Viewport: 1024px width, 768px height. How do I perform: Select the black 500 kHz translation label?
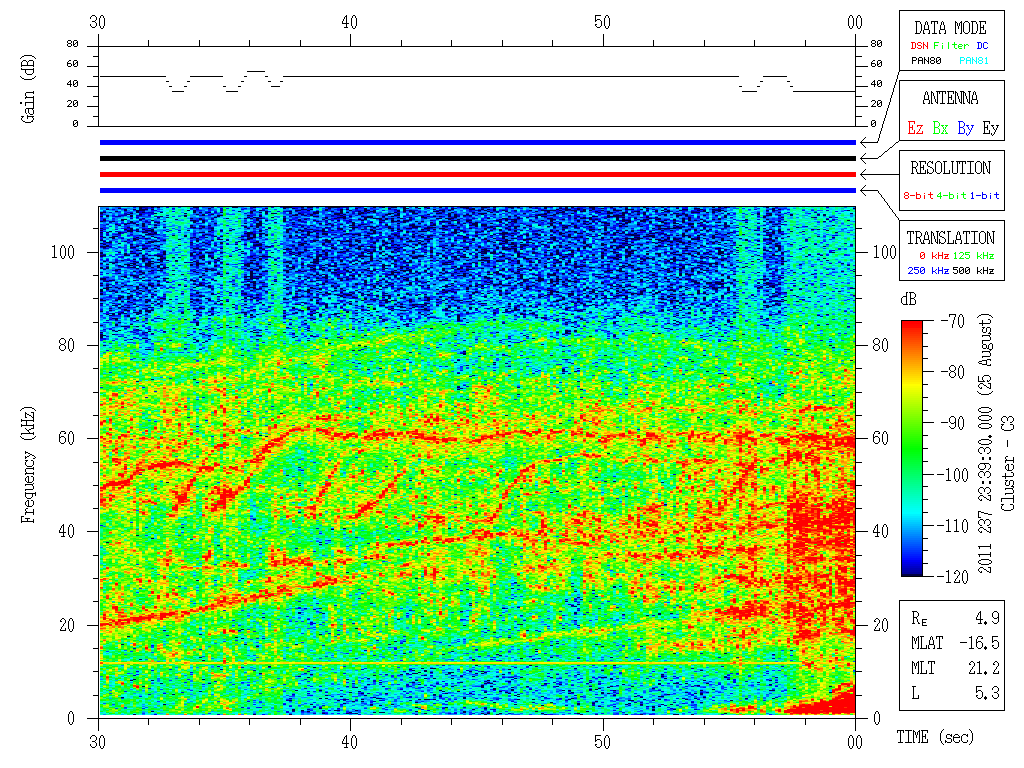973,270
